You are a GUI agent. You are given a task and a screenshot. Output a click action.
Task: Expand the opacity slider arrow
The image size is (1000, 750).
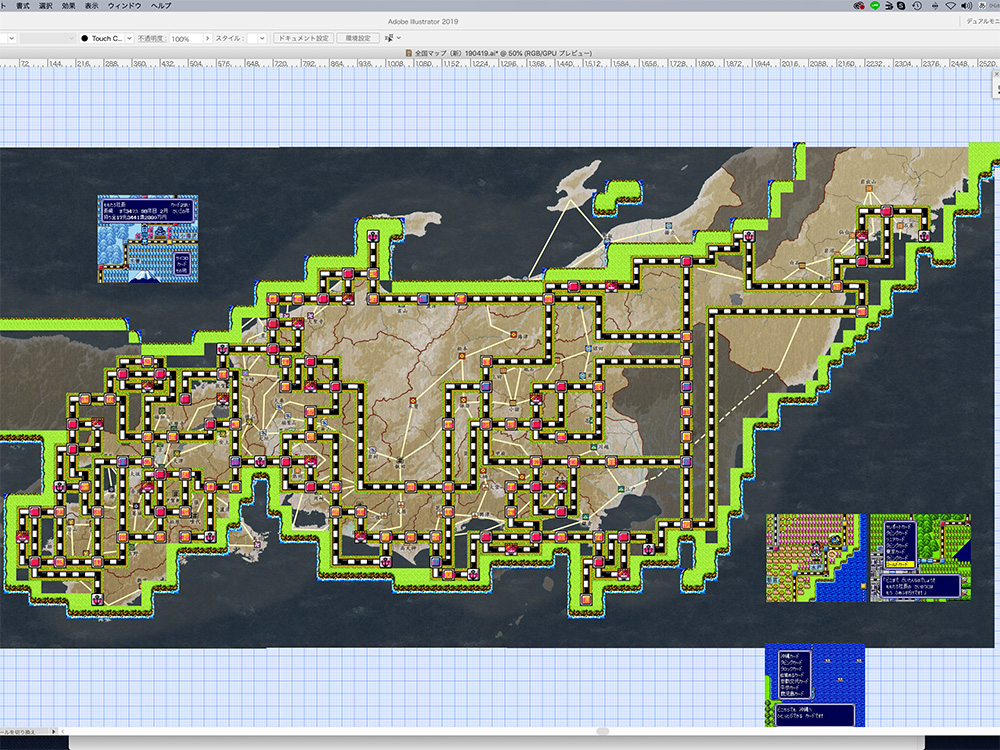point(207,38)
